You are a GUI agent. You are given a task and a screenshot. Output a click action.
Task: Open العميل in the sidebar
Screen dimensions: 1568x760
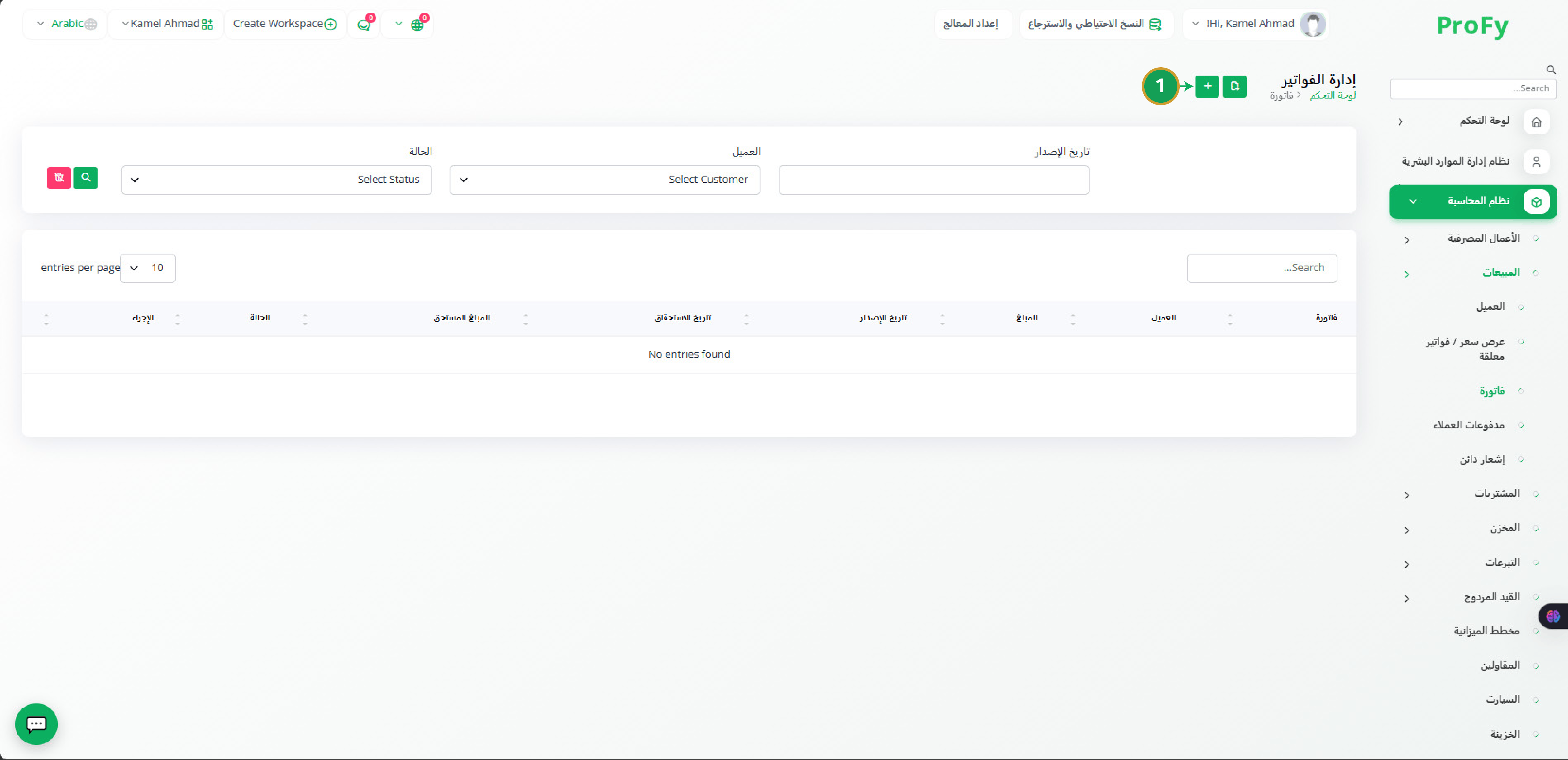click(x=1491, y=307)
